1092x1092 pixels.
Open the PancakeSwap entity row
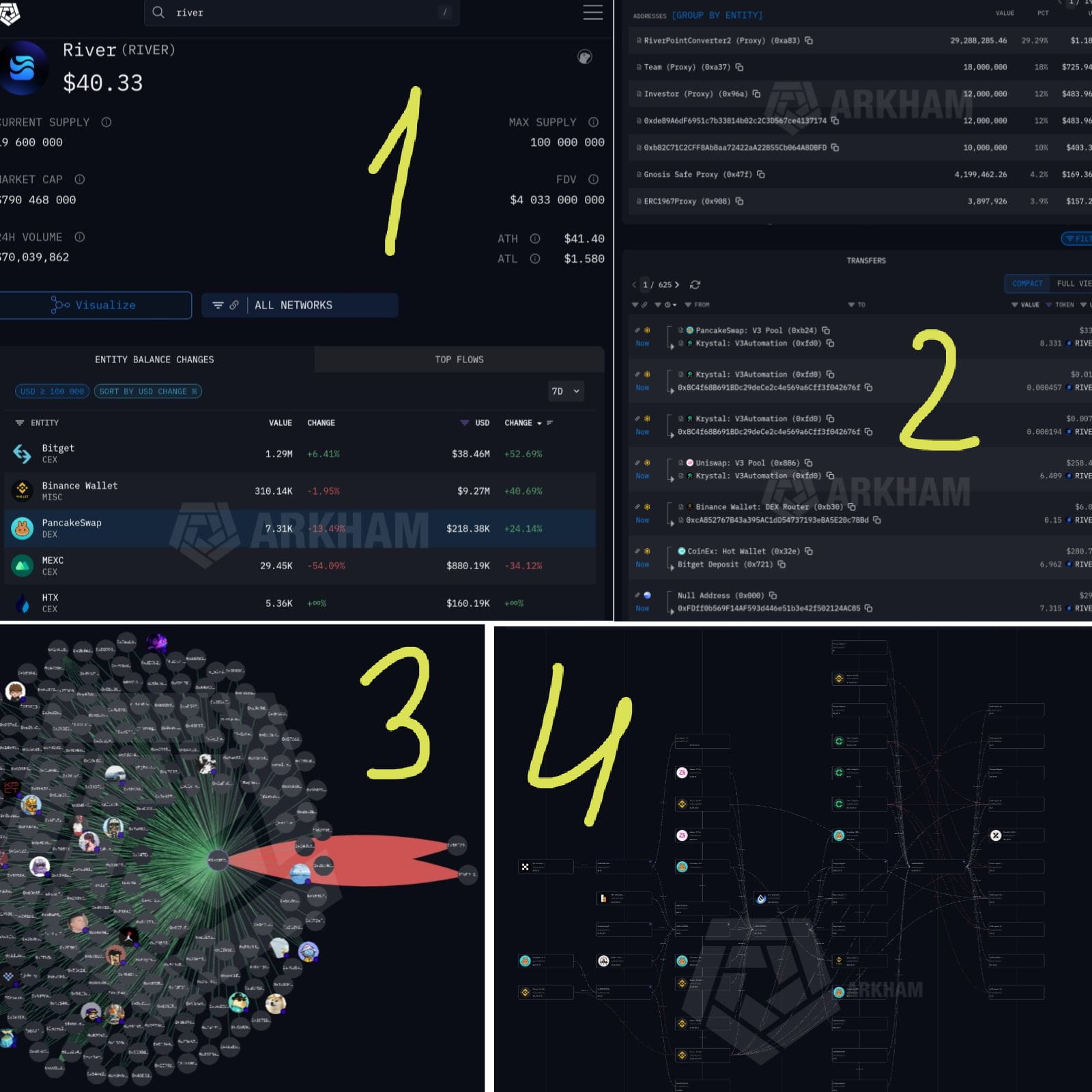point(300,528)
